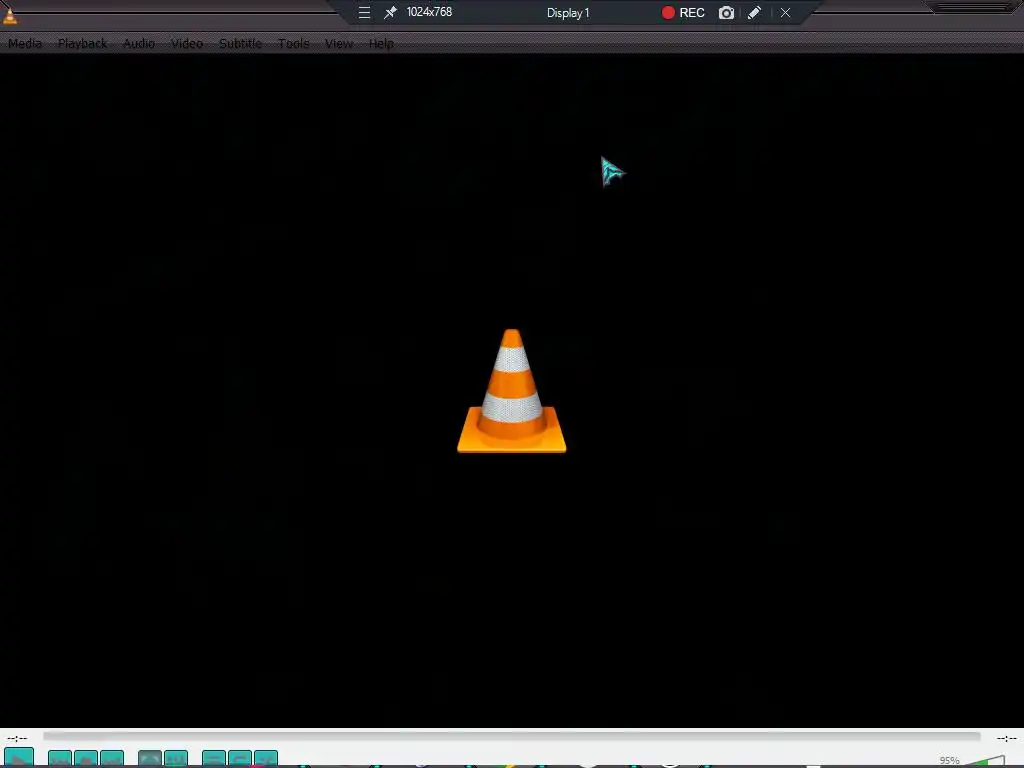Viewport: 1024px width, 768px height.
Task: Toggle the remaining time label on the right
Action: coord(1006,738)
